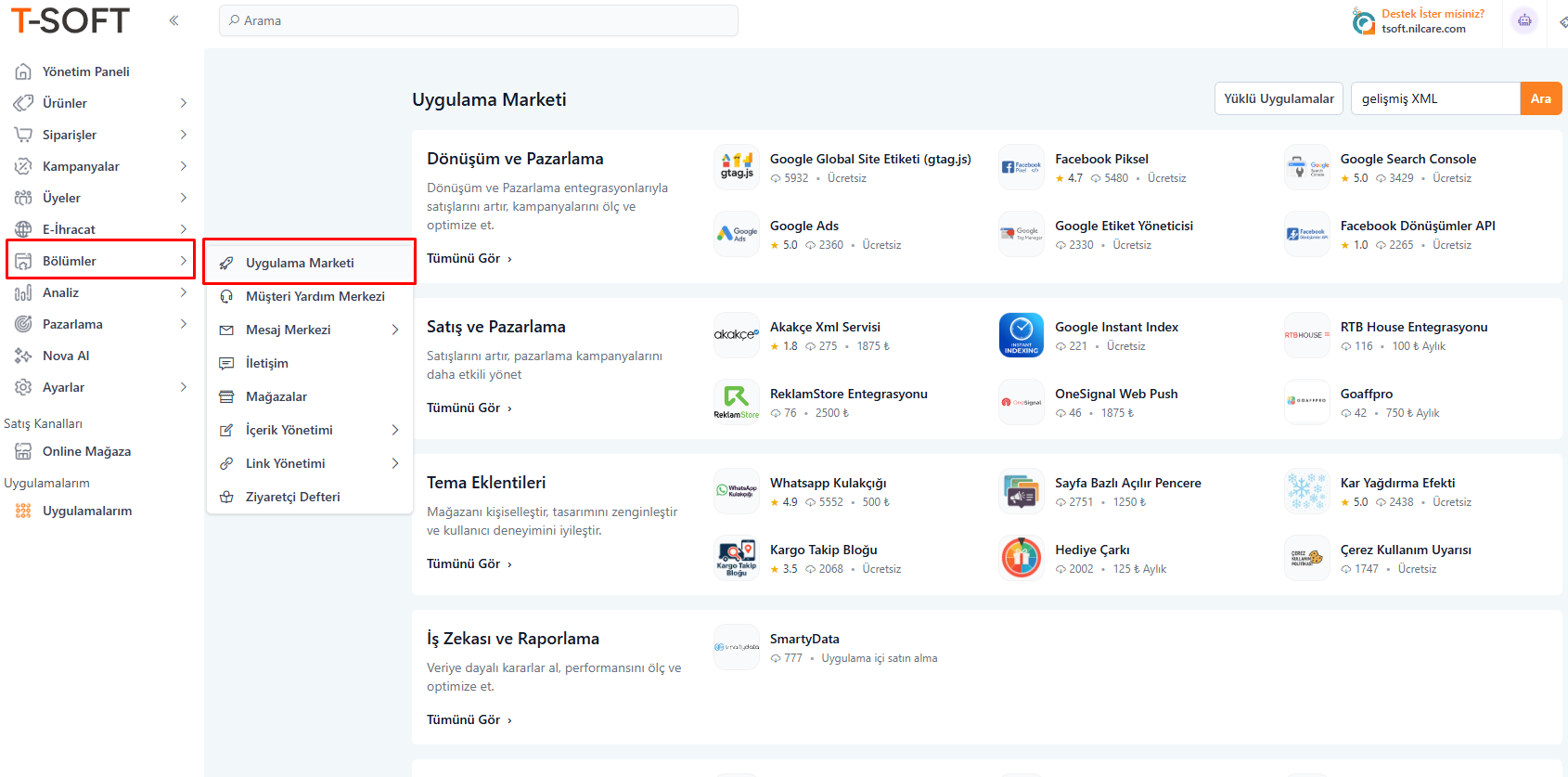The width and height of the screenshot is (1568, 777).
Task: Click Tümünü Gör under Tema Eklentileri
Action: (469, 563)
